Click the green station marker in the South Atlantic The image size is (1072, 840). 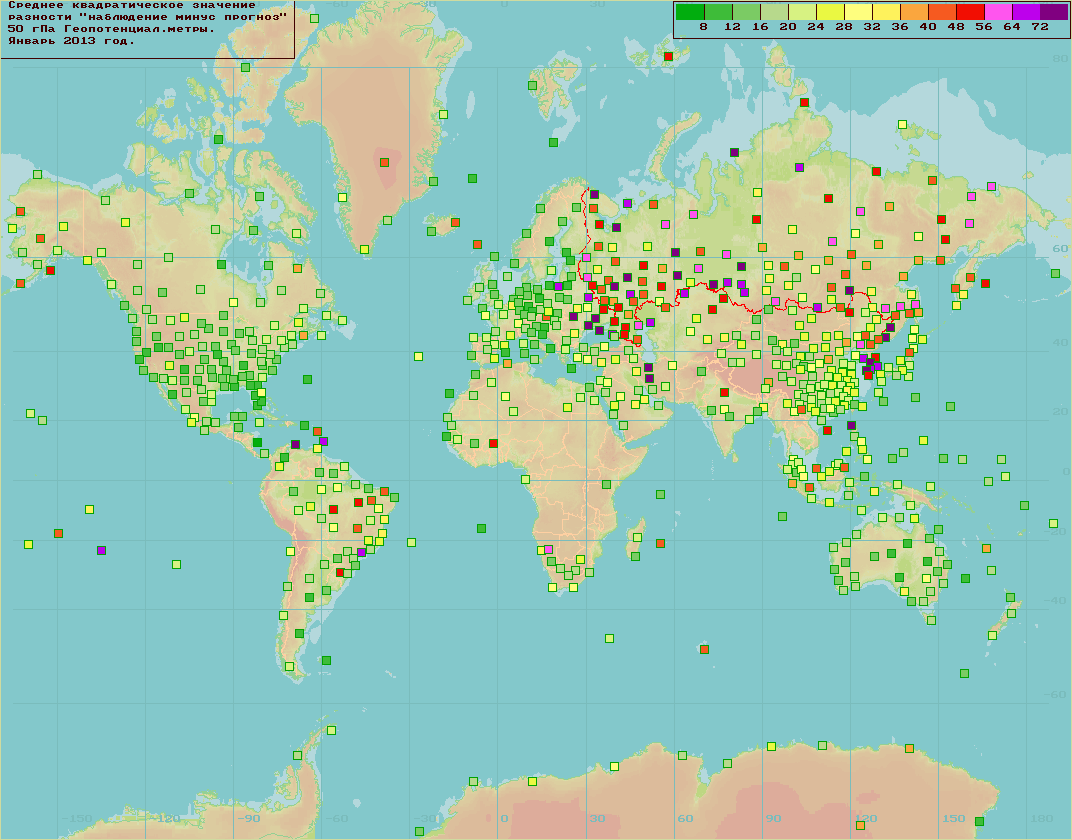pos(481,528)
